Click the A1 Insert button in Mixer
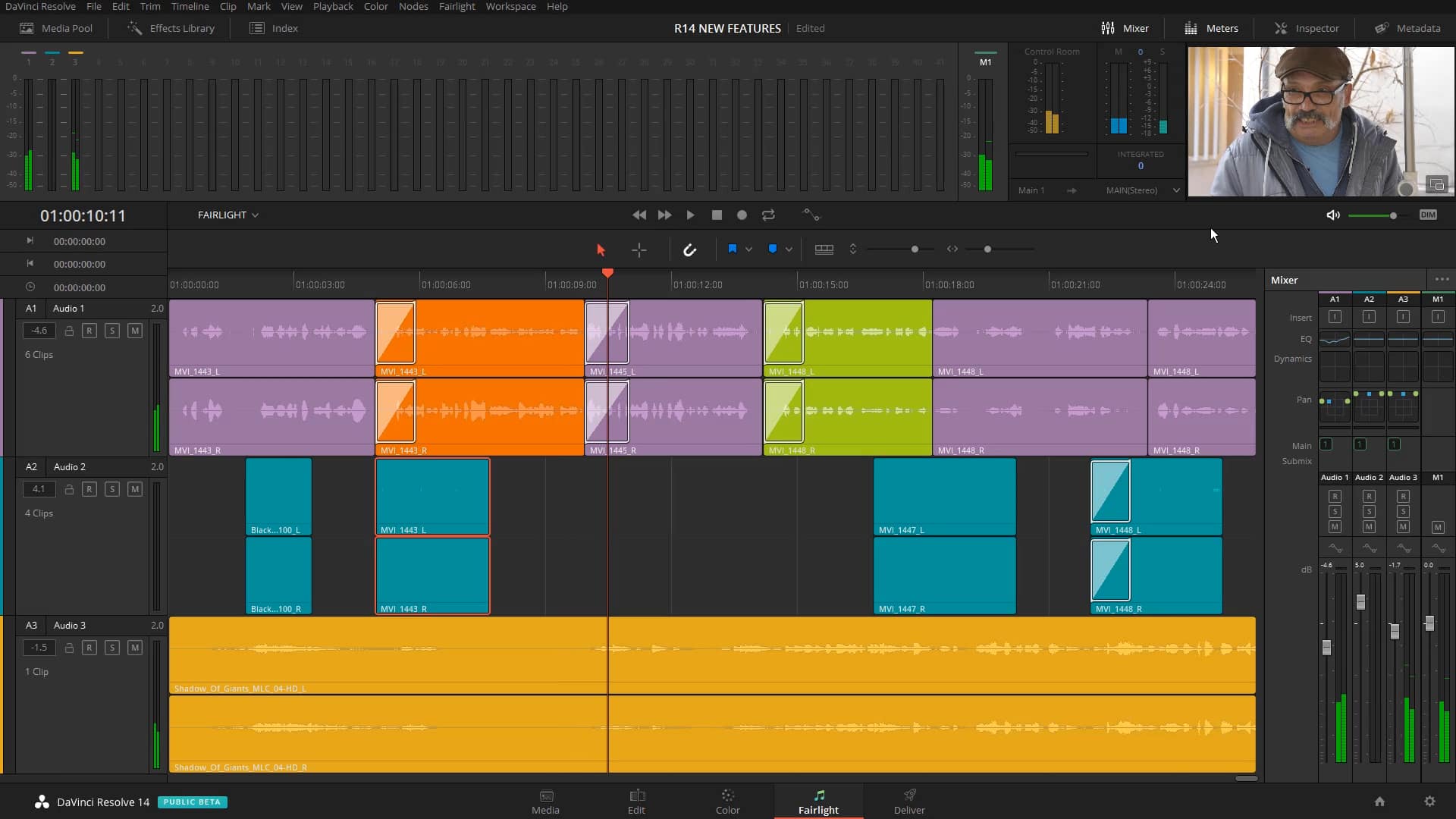This screenshot has width=1456, height=819. 1335,317
